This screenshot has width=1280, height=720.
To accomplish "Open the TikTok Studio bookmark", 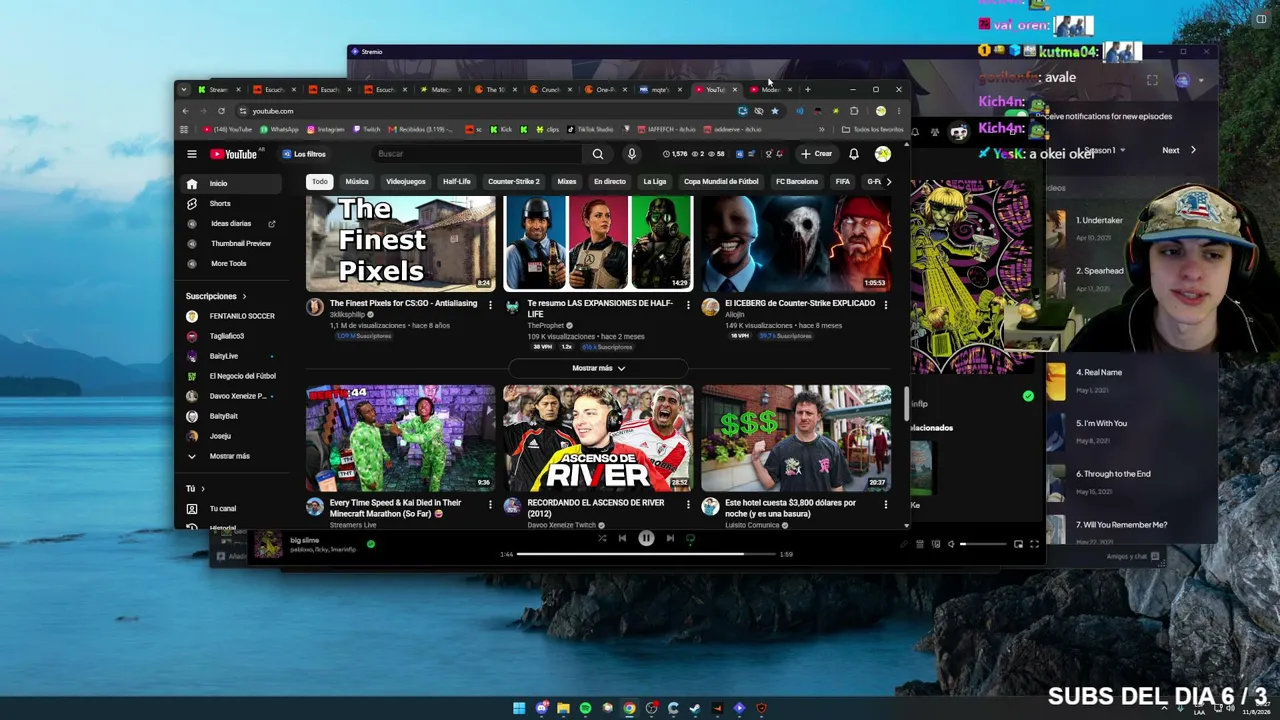I will tap(590, 129).
